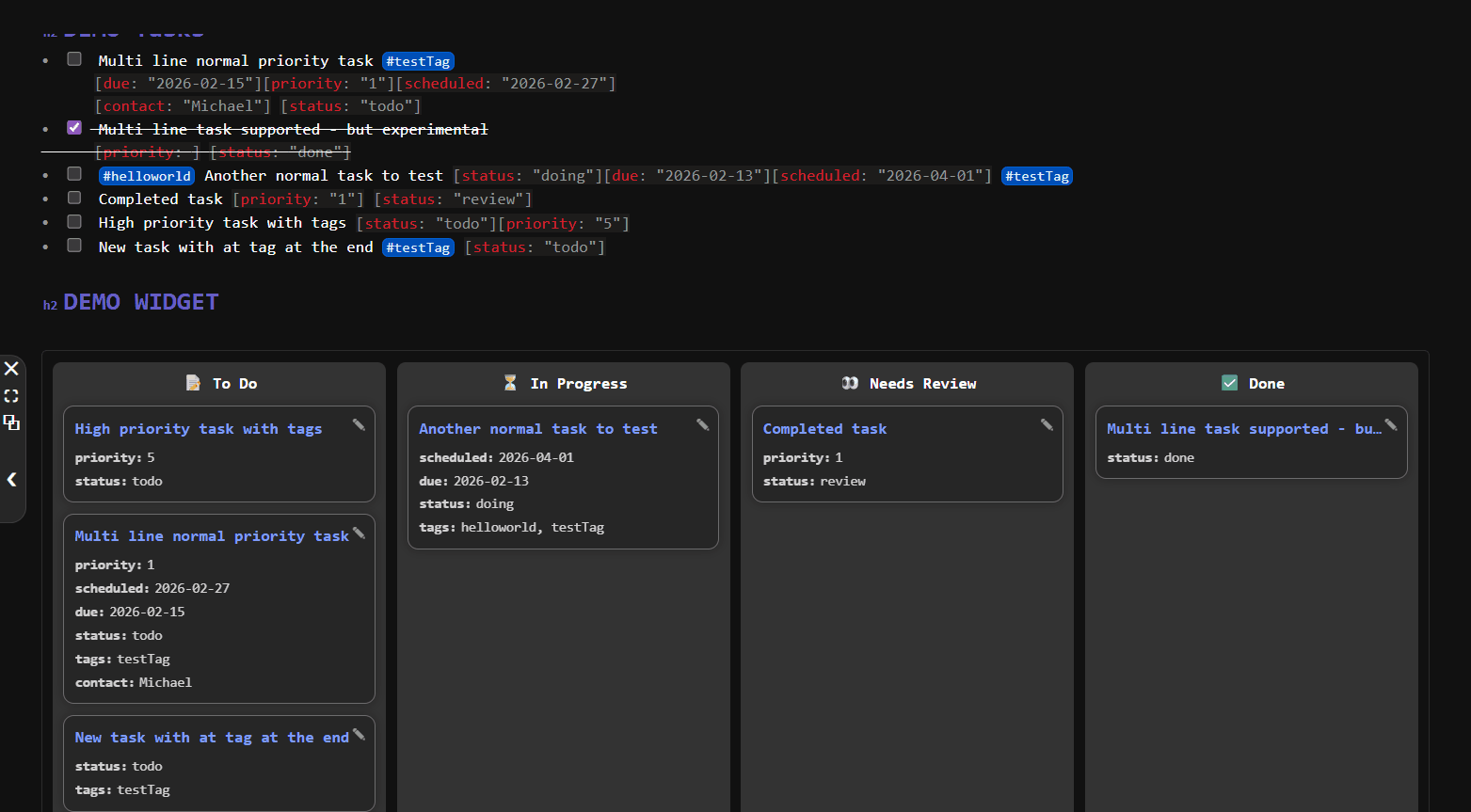The height and width of the screenshot is (812, 1471).
Task: Mark 'Completed task' checkbox in the task list
Action: (x=74, y=198)
